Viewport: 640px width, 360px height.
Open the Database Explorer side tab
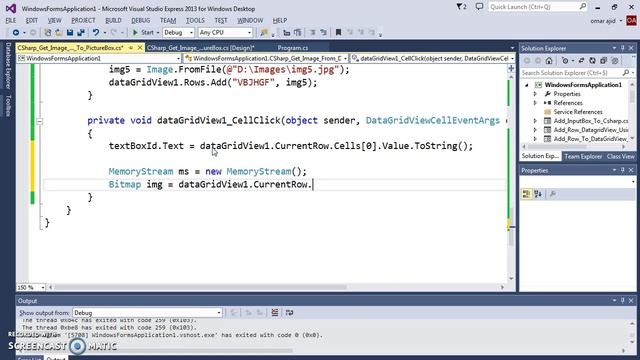click(8, 66)
